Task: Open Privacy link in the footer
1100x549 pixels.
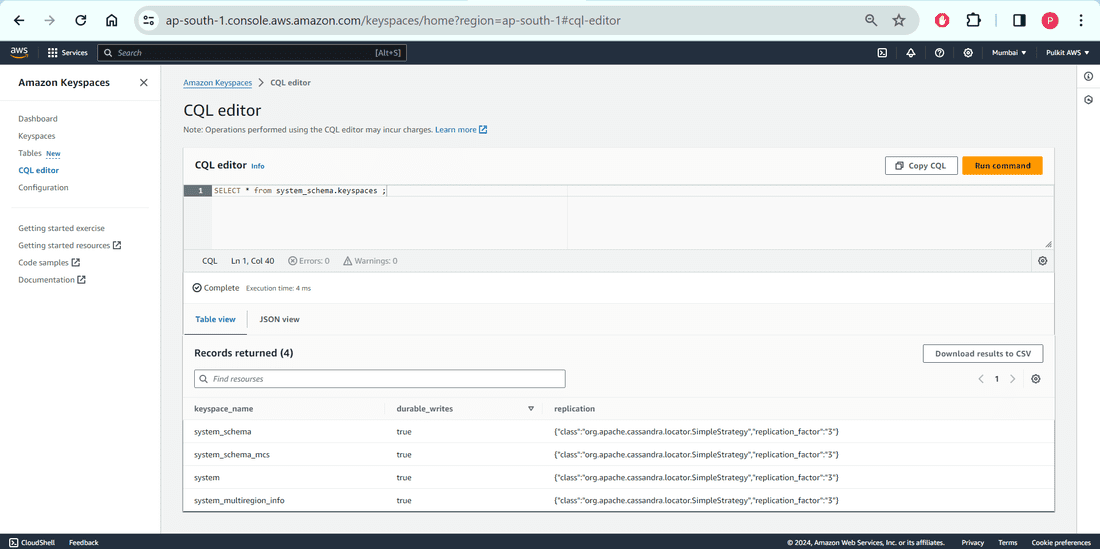Action: [x=972, y=543]
